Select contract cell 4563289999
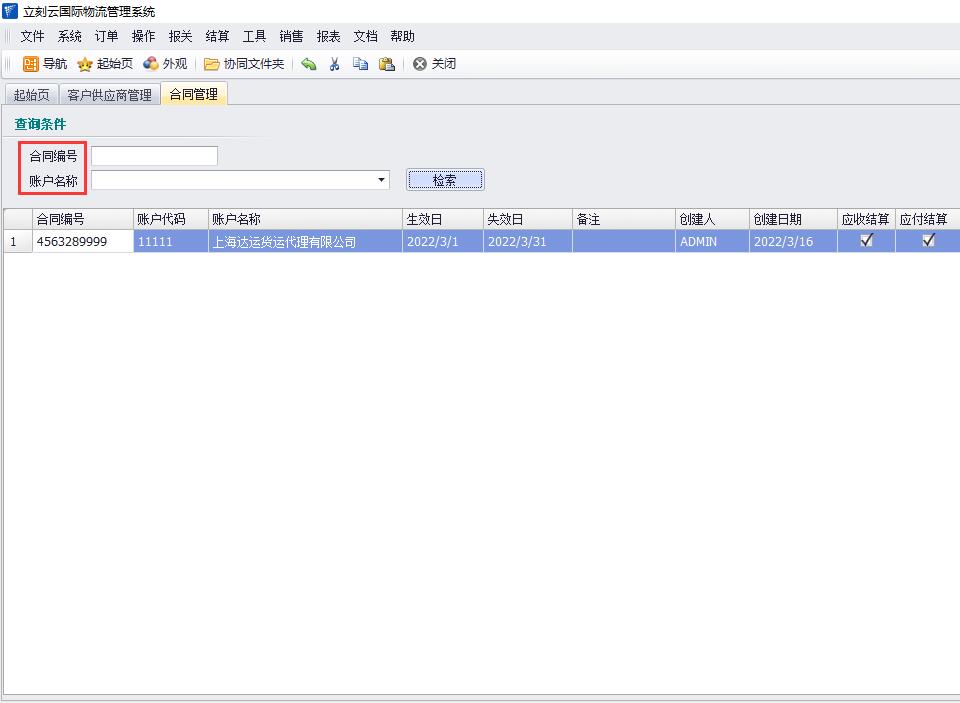This screenshot has height=703, width=960. click(x=82, y=242)
